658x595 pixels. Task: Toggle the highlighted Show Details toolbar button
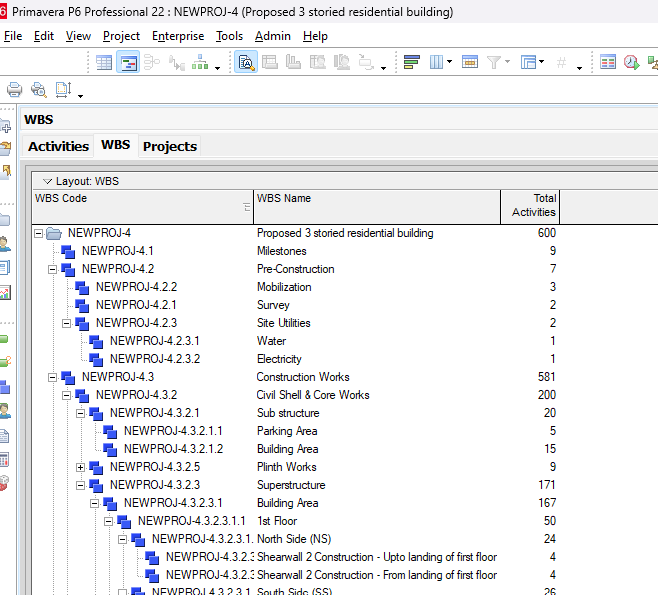[x=246, y=62]
